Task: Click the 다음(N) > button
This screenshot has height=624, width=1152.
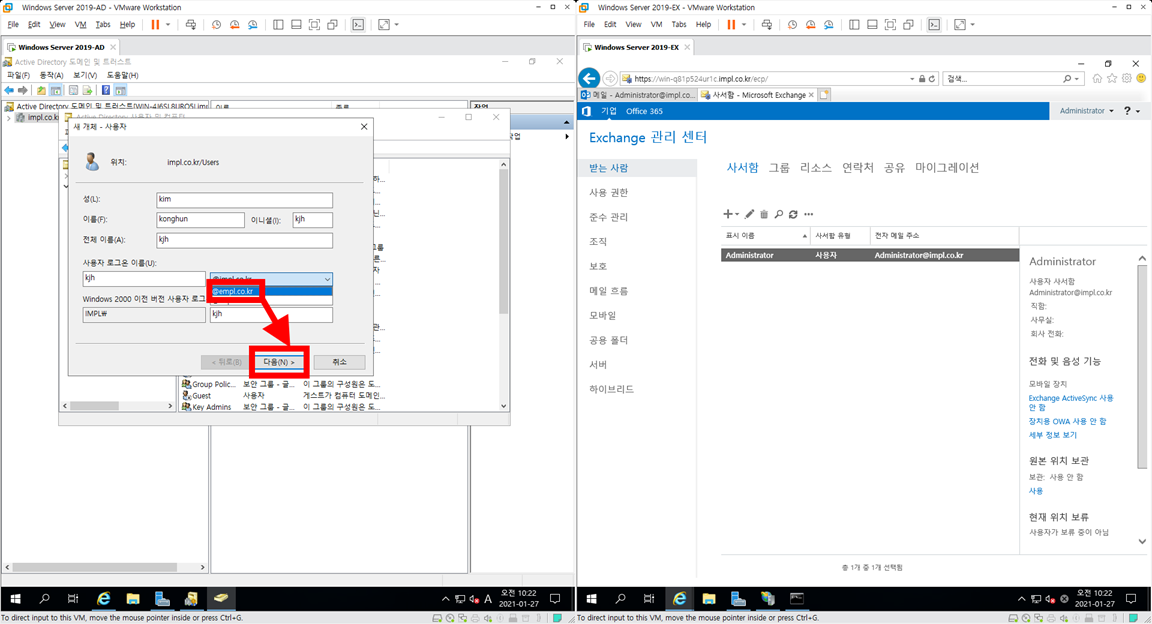Action: pyautogui.click(x=278, y=362)
